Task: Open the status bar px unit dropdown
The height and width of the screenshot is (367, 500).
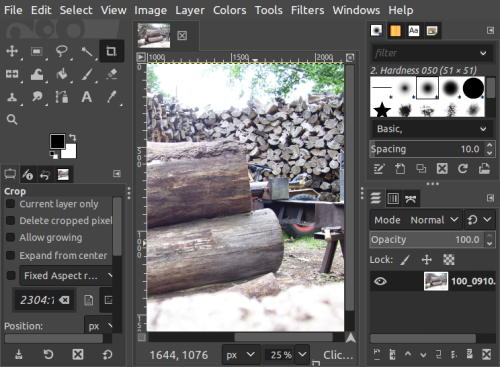Action: [240, 355]
